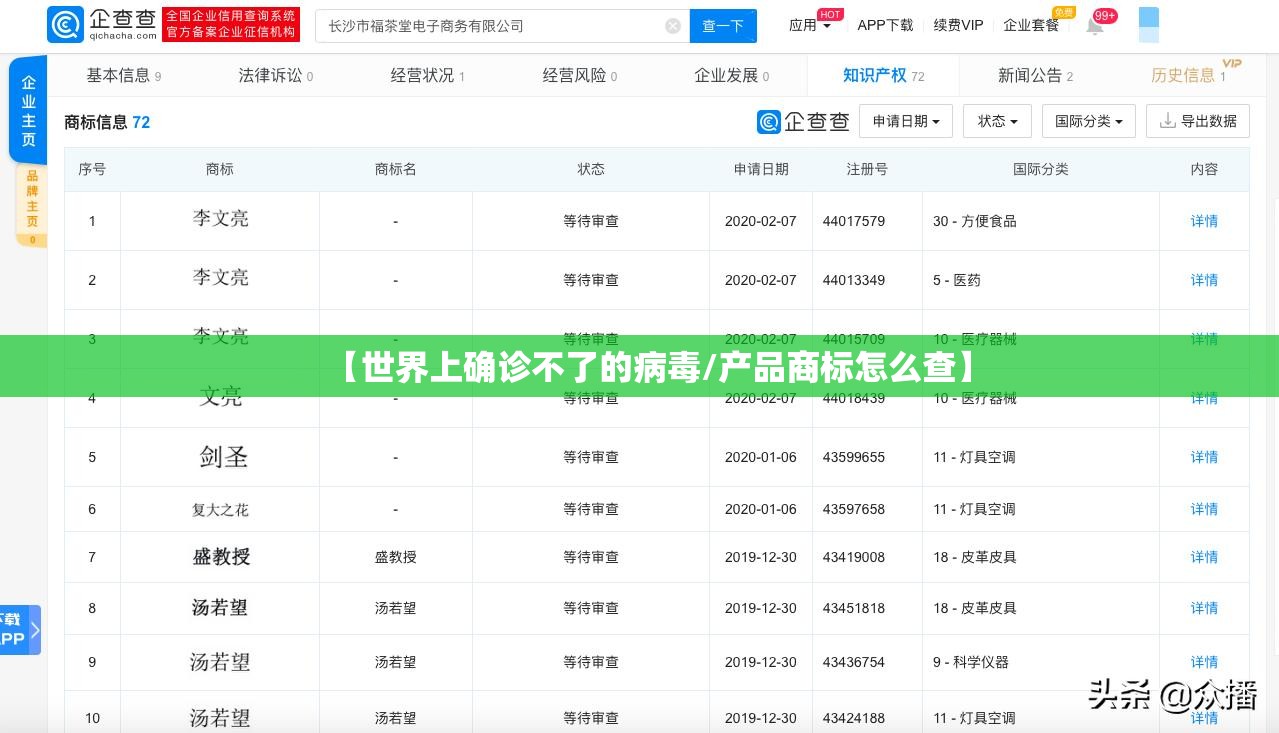Click the 复大之花 trademark image
Image resolution: width=1279 pixels, height=733 pixels.
point(221,510)
